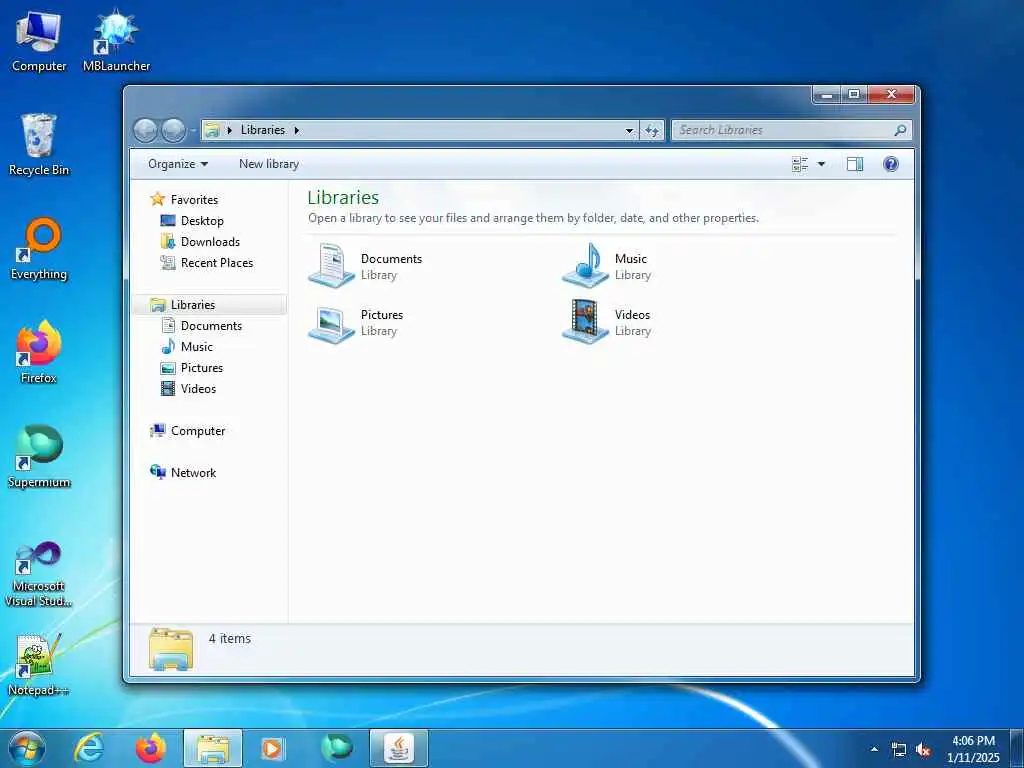1024x768 pixels.
Task: Select Pictures in the navigation tree
Action: point(202,368)
